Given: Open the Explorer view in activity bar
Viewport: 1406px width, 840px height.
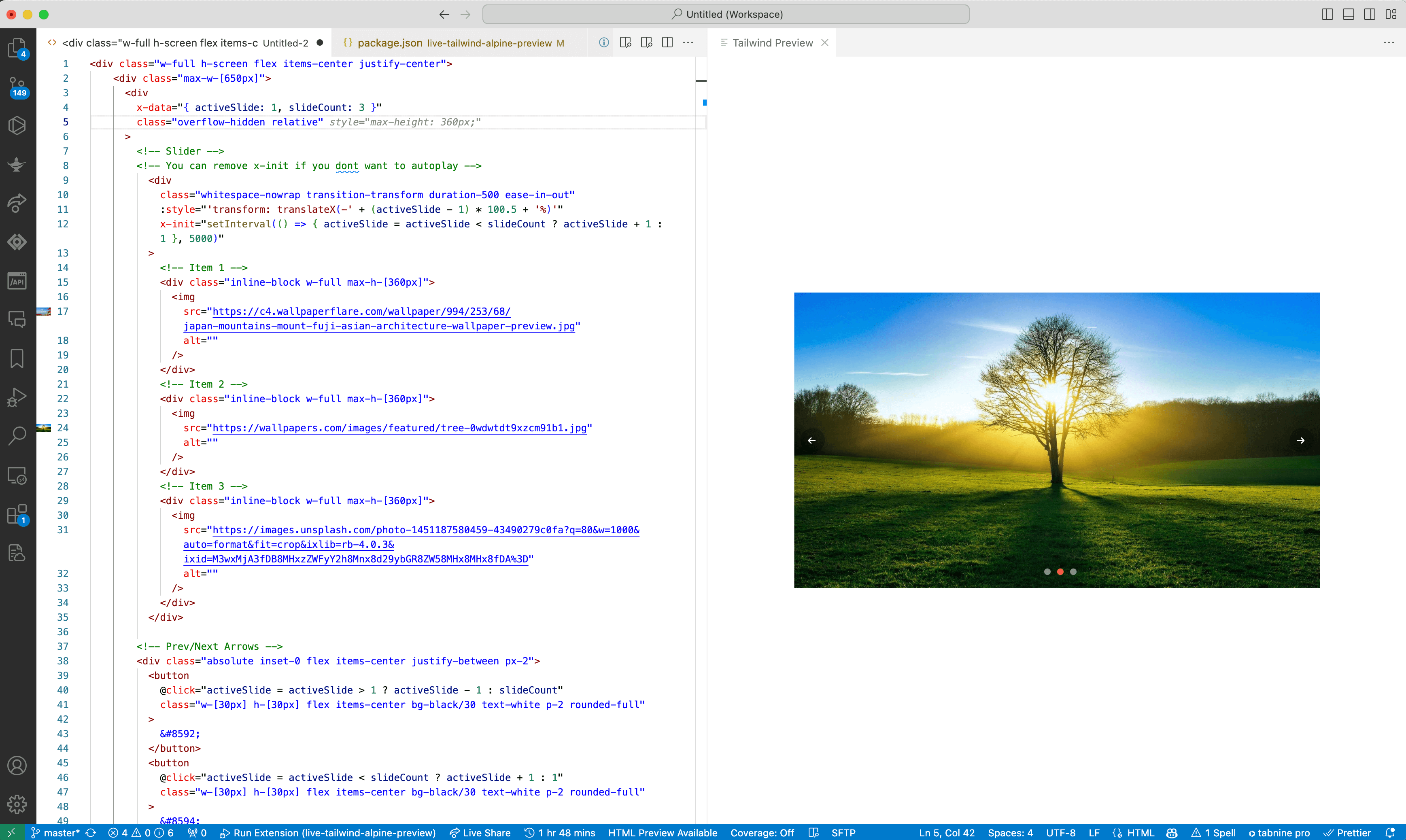Looking at the screenshot, I should [17, 48].
